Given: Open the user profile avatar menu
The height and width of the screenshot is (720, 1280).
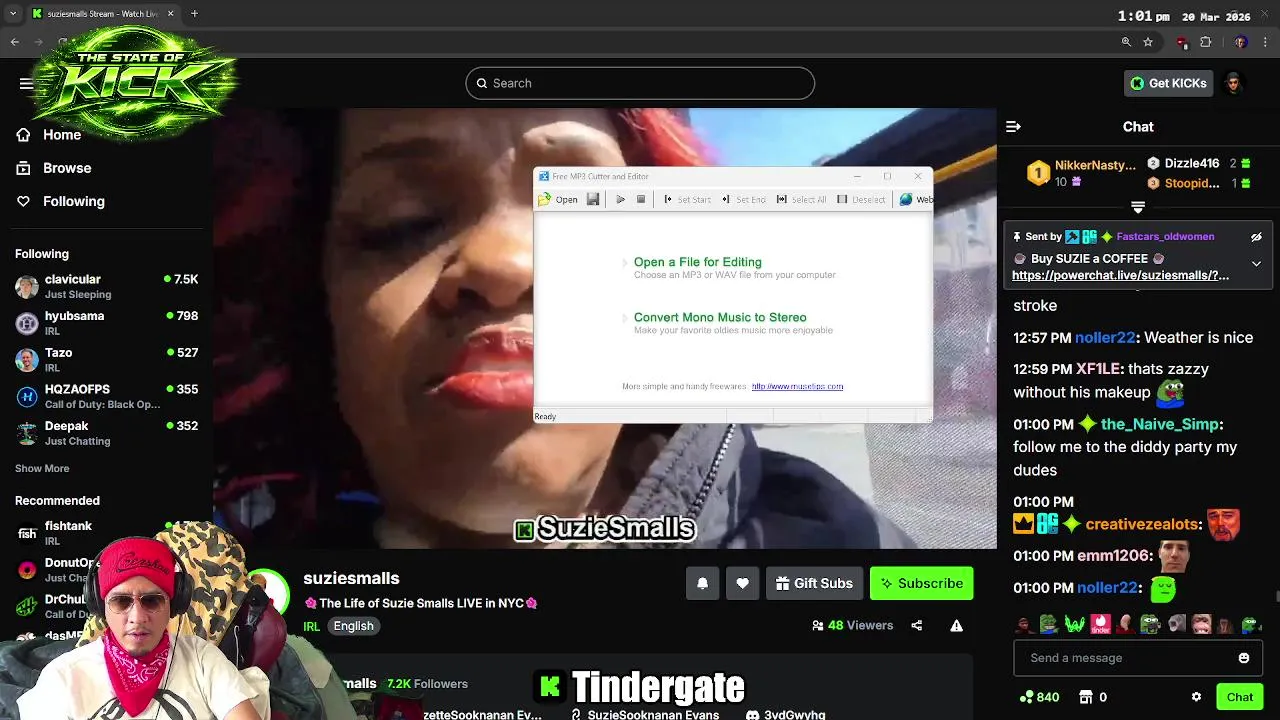Looking at the screenshot, I should (x=1233, y=83).
